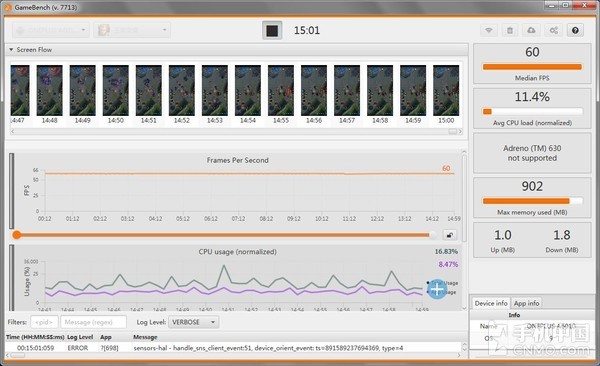Open the Log Level VERBOSE dropdown
600x366 pixels.
click(x=194, y=322)
